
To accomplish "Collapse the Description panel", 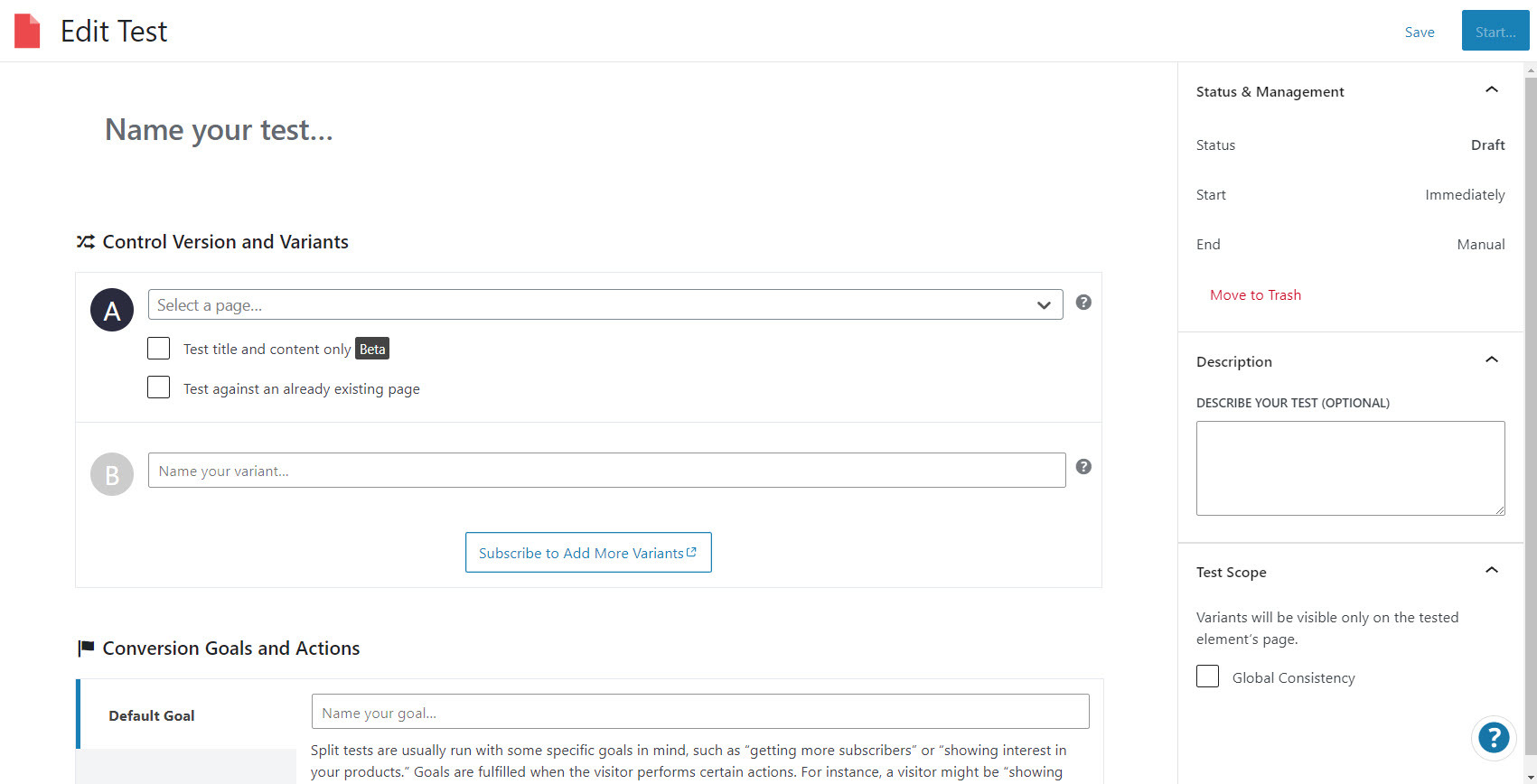I will (1492, 359).
